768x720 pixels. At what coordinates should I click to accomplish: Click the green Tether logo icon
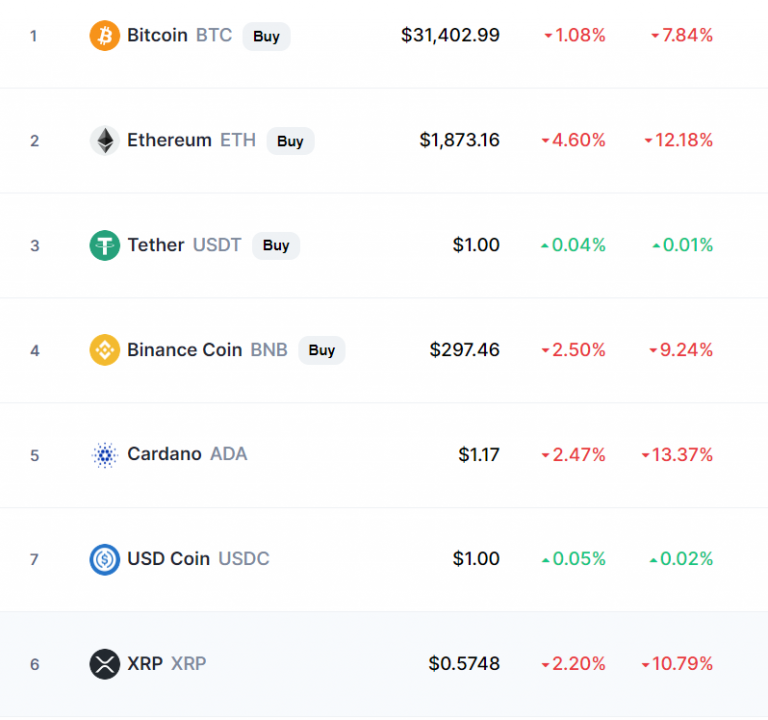coord(104,245)
